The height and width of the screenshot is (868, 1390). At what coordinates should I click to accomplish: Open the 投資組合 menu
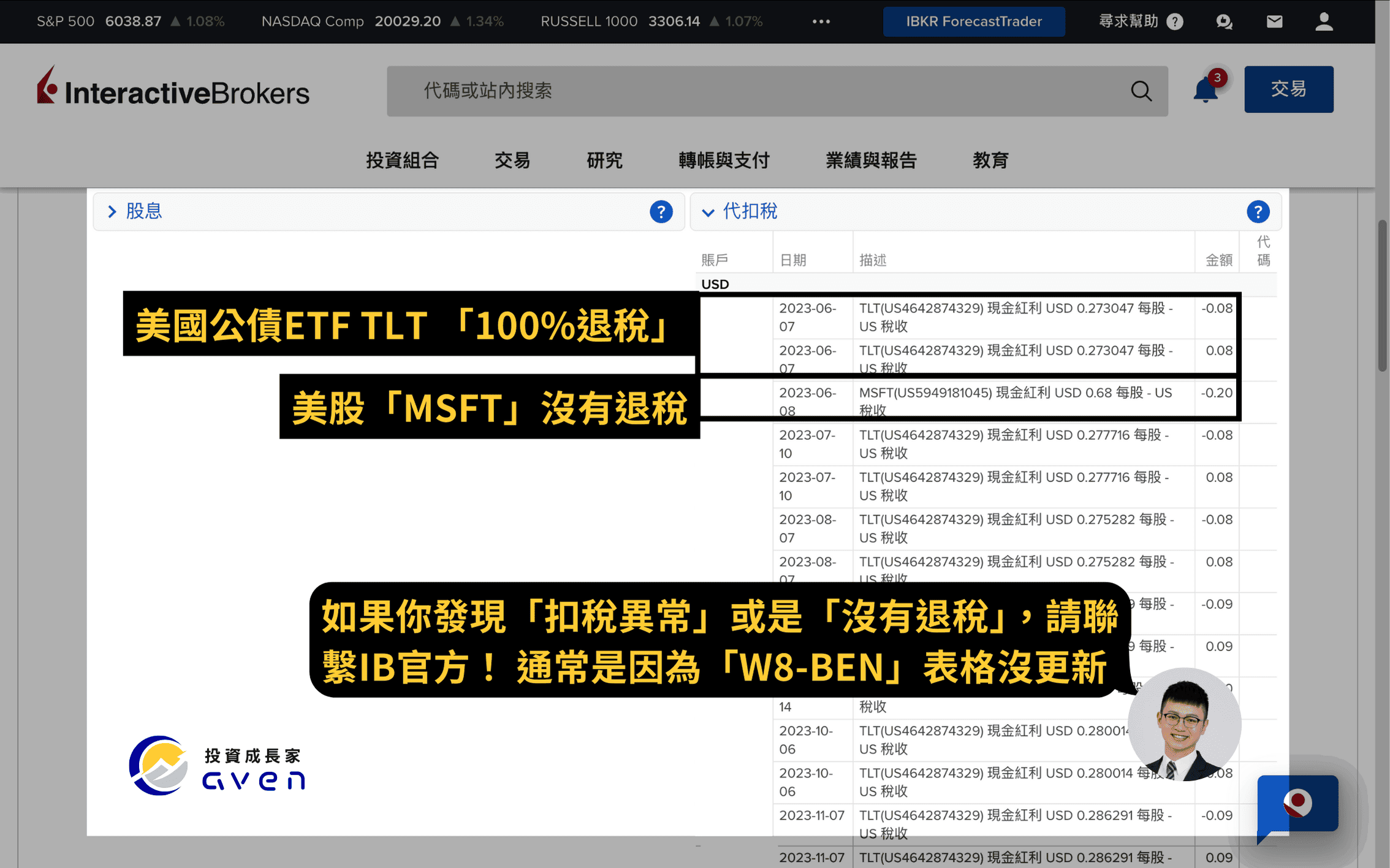(x=402, y=160)
